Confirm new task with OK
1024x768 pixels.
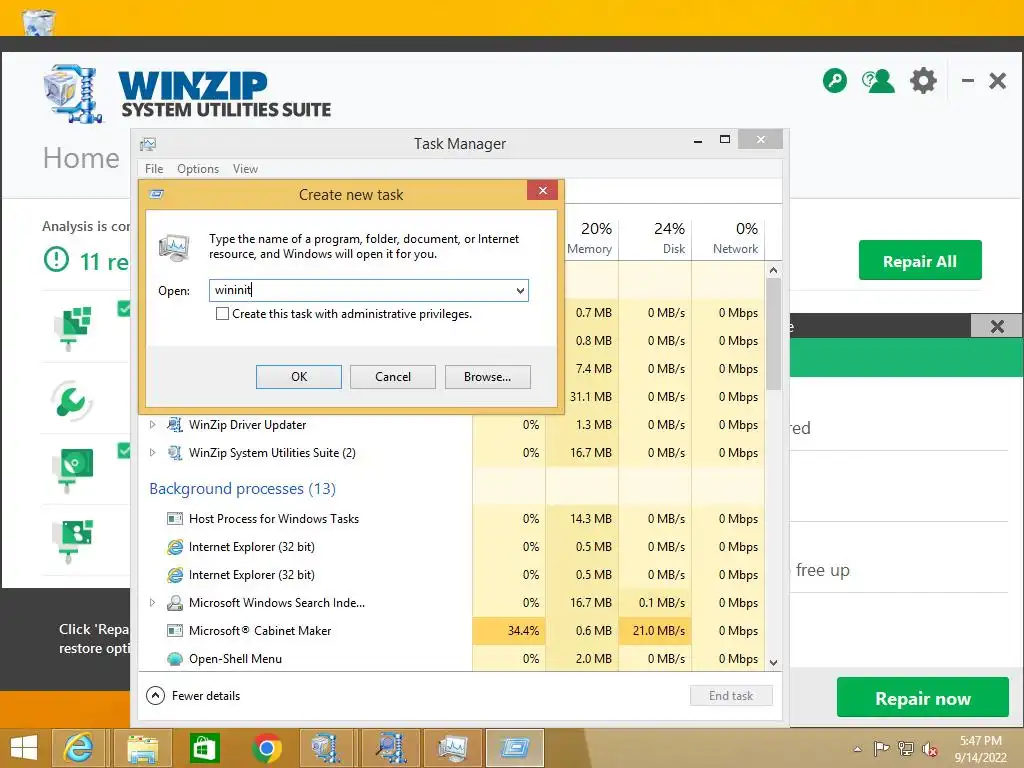[x=298, y=377]
